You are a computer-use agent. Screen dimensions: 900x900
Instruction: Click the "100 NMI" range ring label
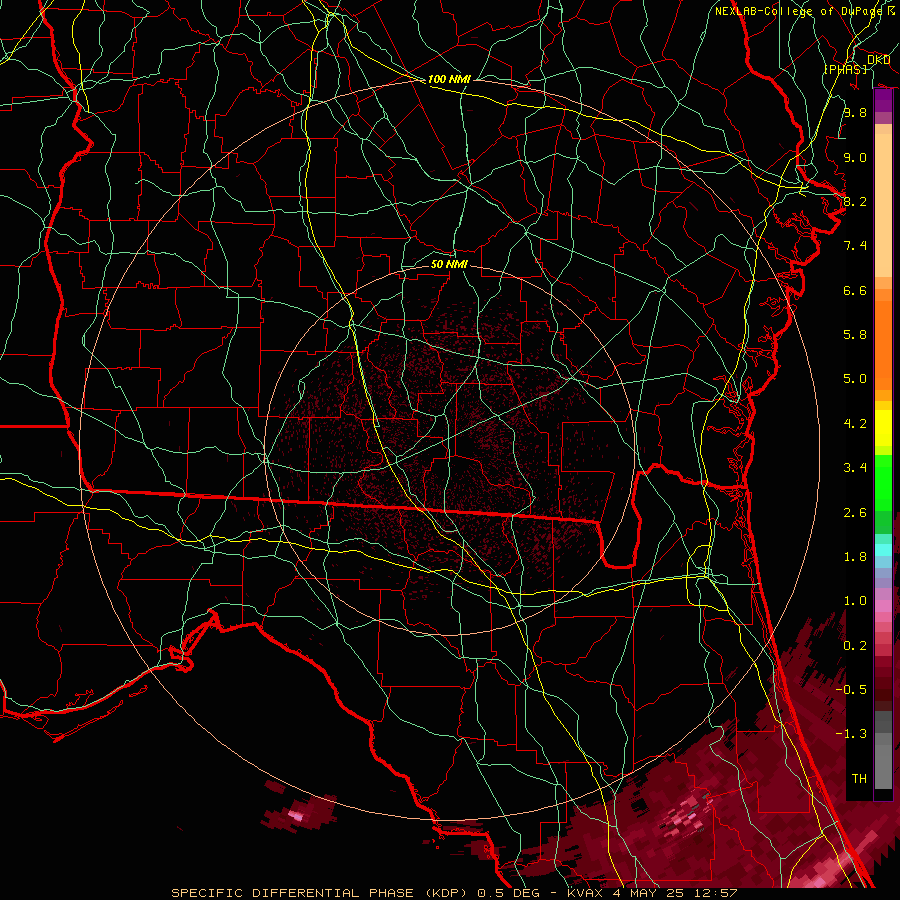pos(449,79)
